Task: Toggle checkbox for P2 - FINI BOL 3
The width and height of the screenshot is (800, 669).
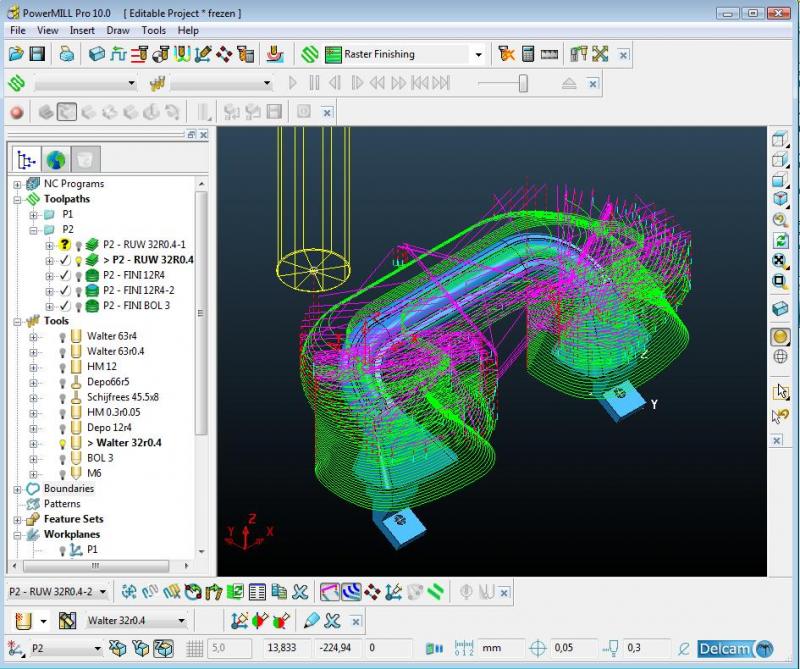Action: click(64, 306)
